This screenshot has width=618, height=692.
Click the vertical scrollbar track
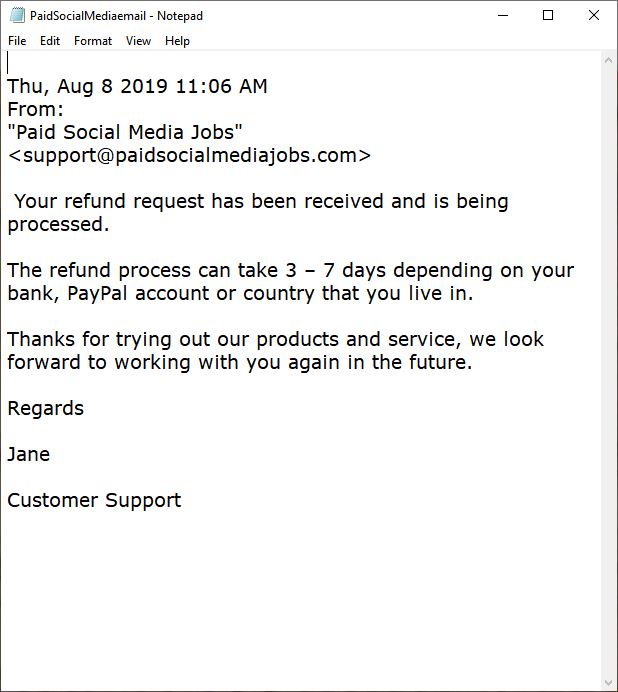pos(608,372)
